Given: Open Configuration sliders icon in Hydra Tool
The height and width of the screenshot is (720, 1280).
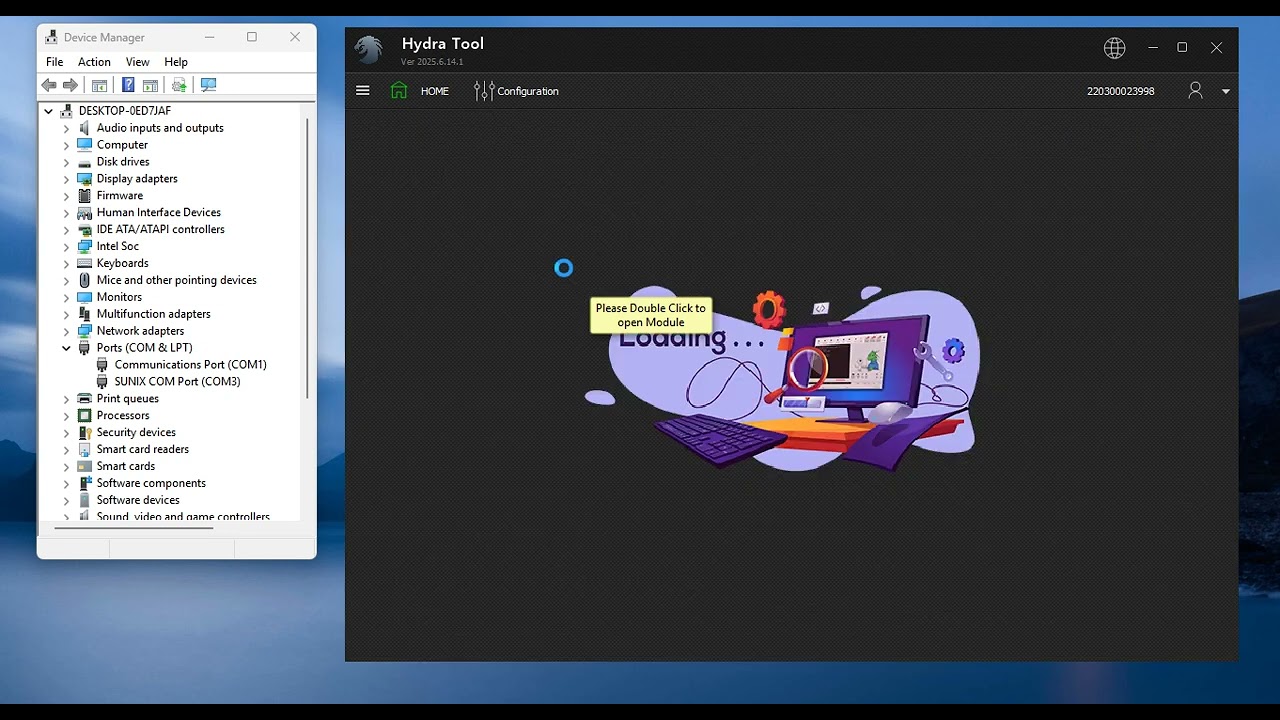Looking at the screenshot, I should click(x=484, y=91).
